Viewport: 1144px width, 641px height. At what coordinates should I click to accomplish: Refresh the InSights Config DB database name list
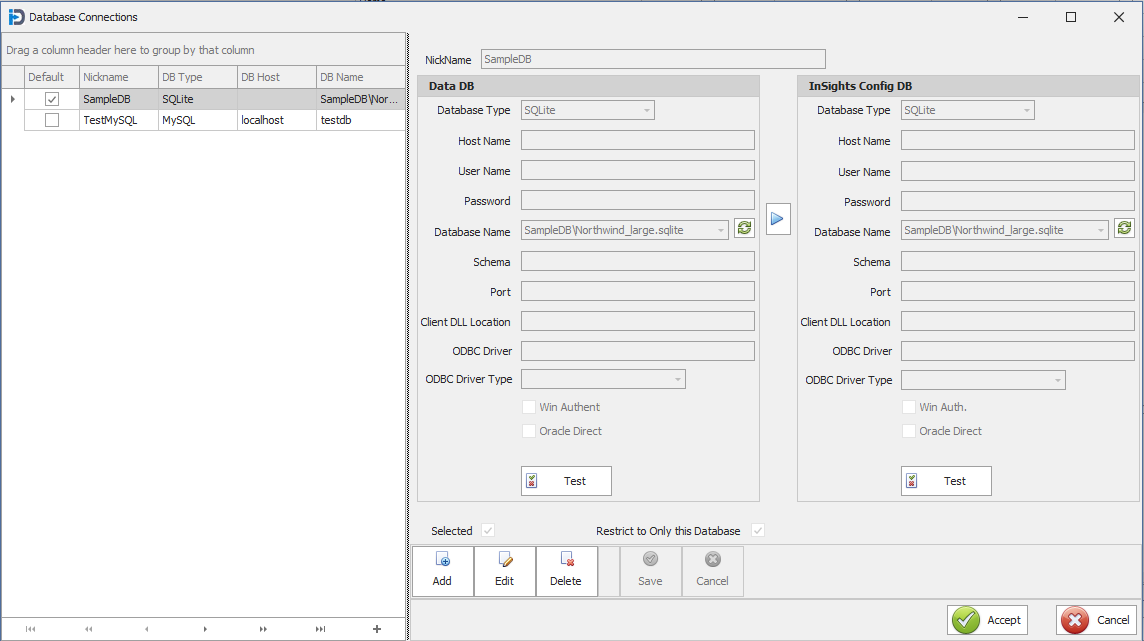point(1124,228)
